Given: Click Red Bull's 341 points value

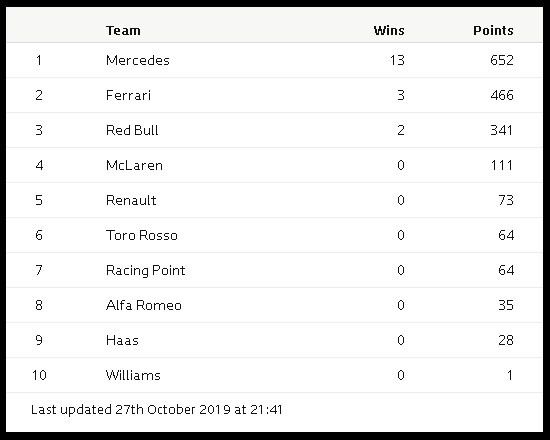Looking at the screenshot, I should coord(502,130).
